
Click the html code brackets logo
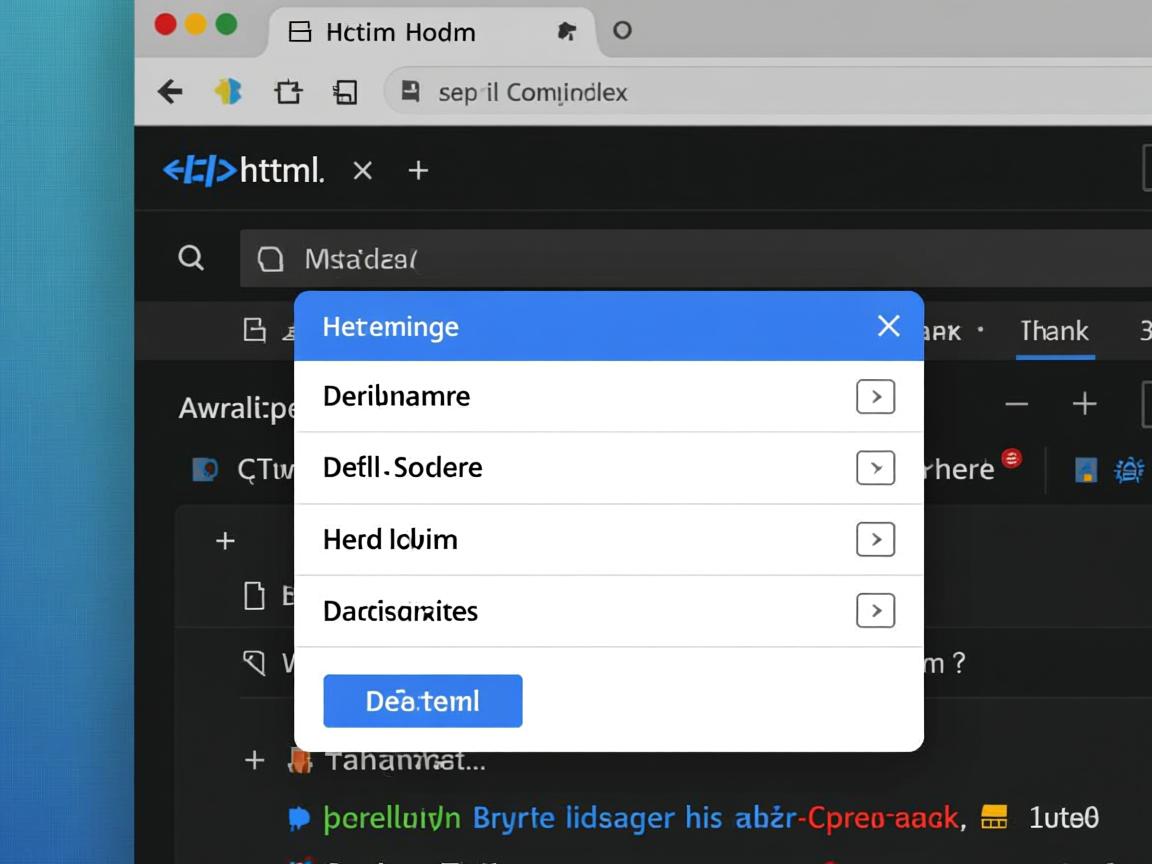(x=199, y=171)
